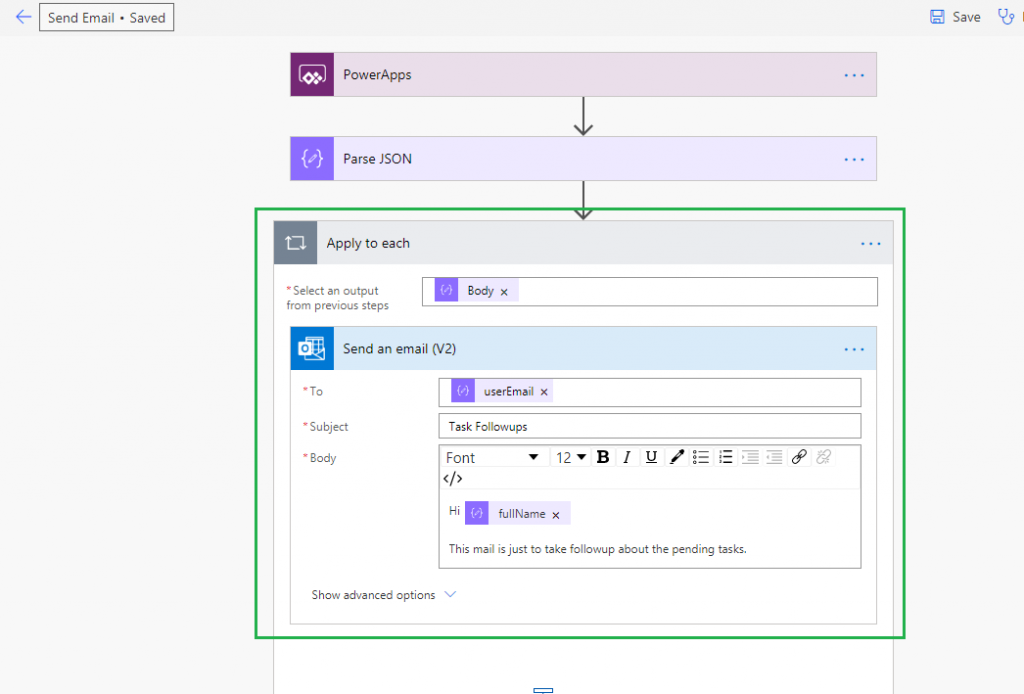The width and height of the screenshot is (1024, 694).
Task: Open the font color pen tool
Action: tap(676, 456)
